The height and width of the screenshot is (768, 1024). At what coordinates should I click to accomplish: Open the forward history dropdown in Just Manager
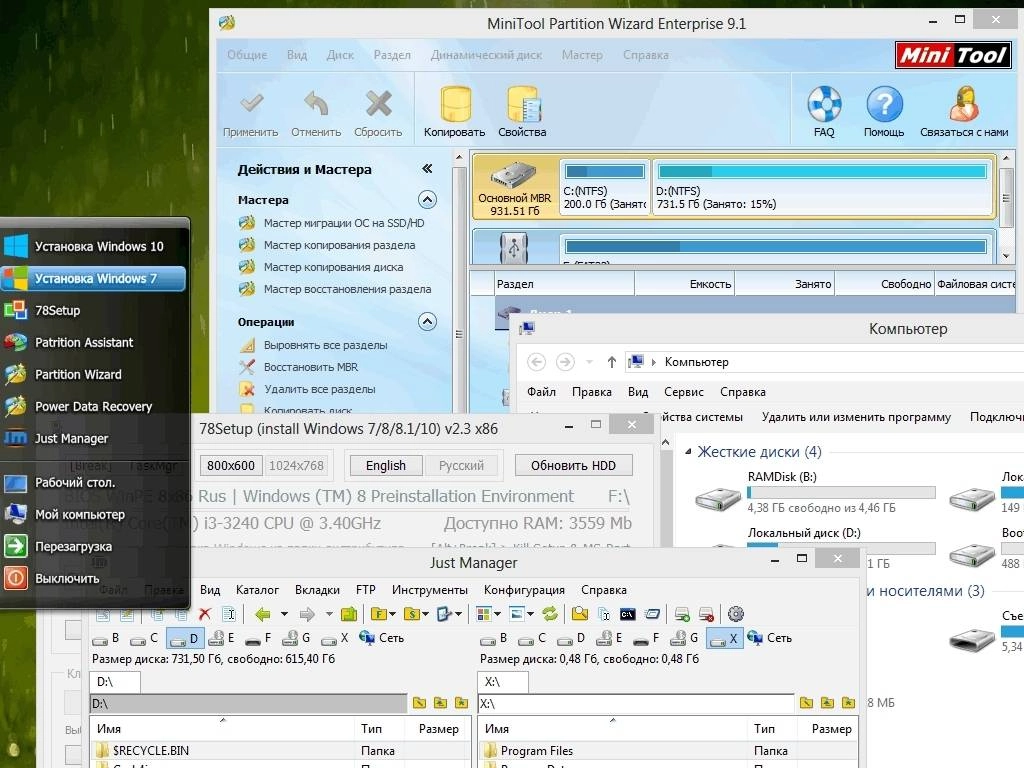pyautogui.click(x=329, y=614)
